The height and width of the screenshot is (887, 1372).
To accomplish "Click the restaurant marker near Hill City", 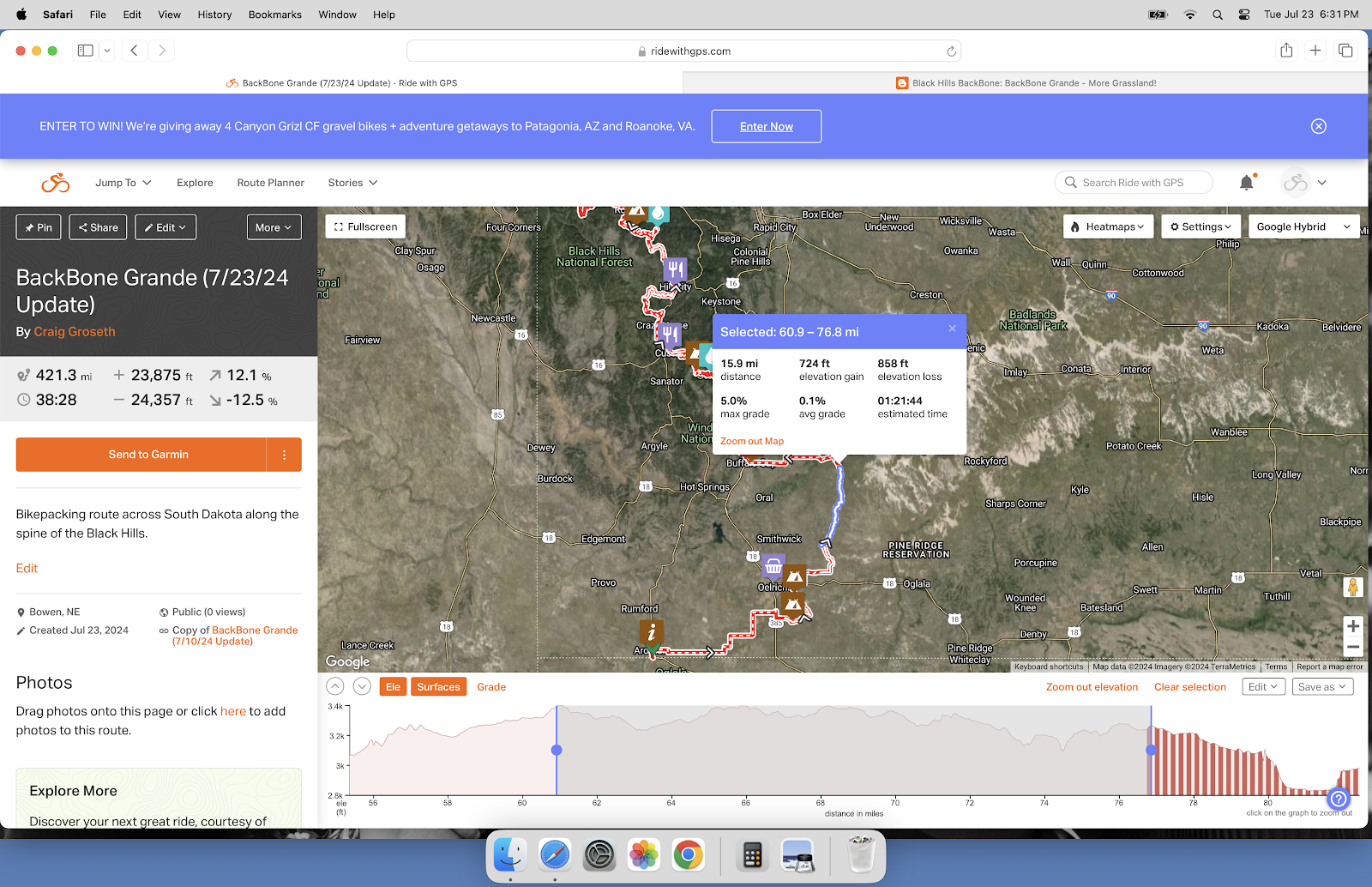I will click(x=675, y=270).
